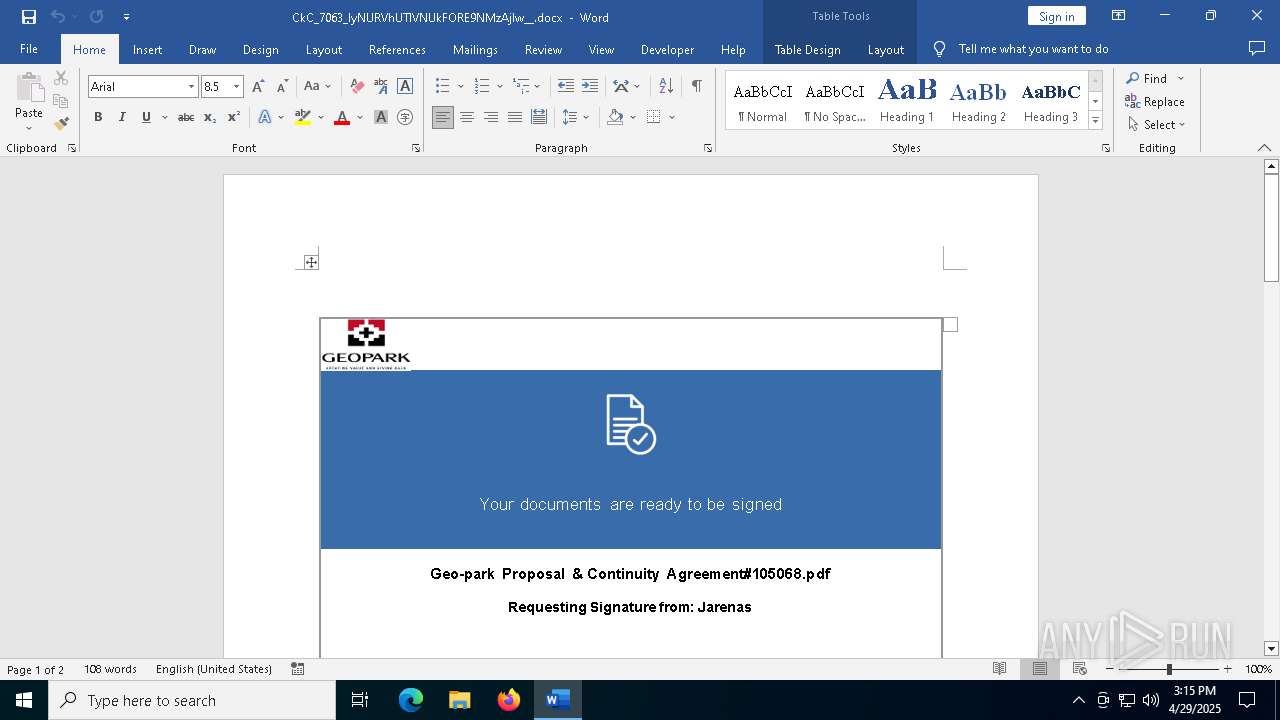1280x720 pixels.
Task: Click the 108 words counter
Action: tap(110, 669)
